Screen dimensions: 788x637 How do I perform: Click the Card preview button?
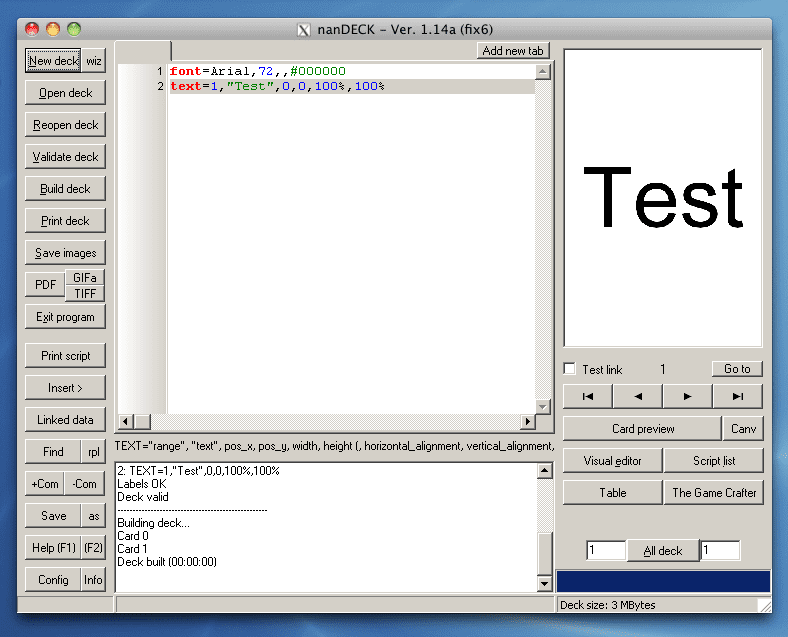point(643,429)
